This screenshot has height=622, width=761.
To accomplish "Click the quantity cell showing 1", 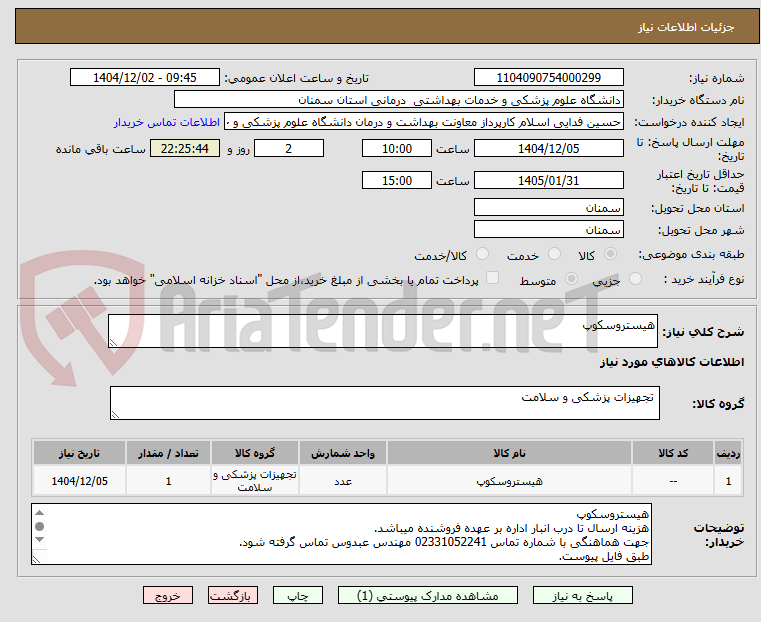I will [168, 481].
